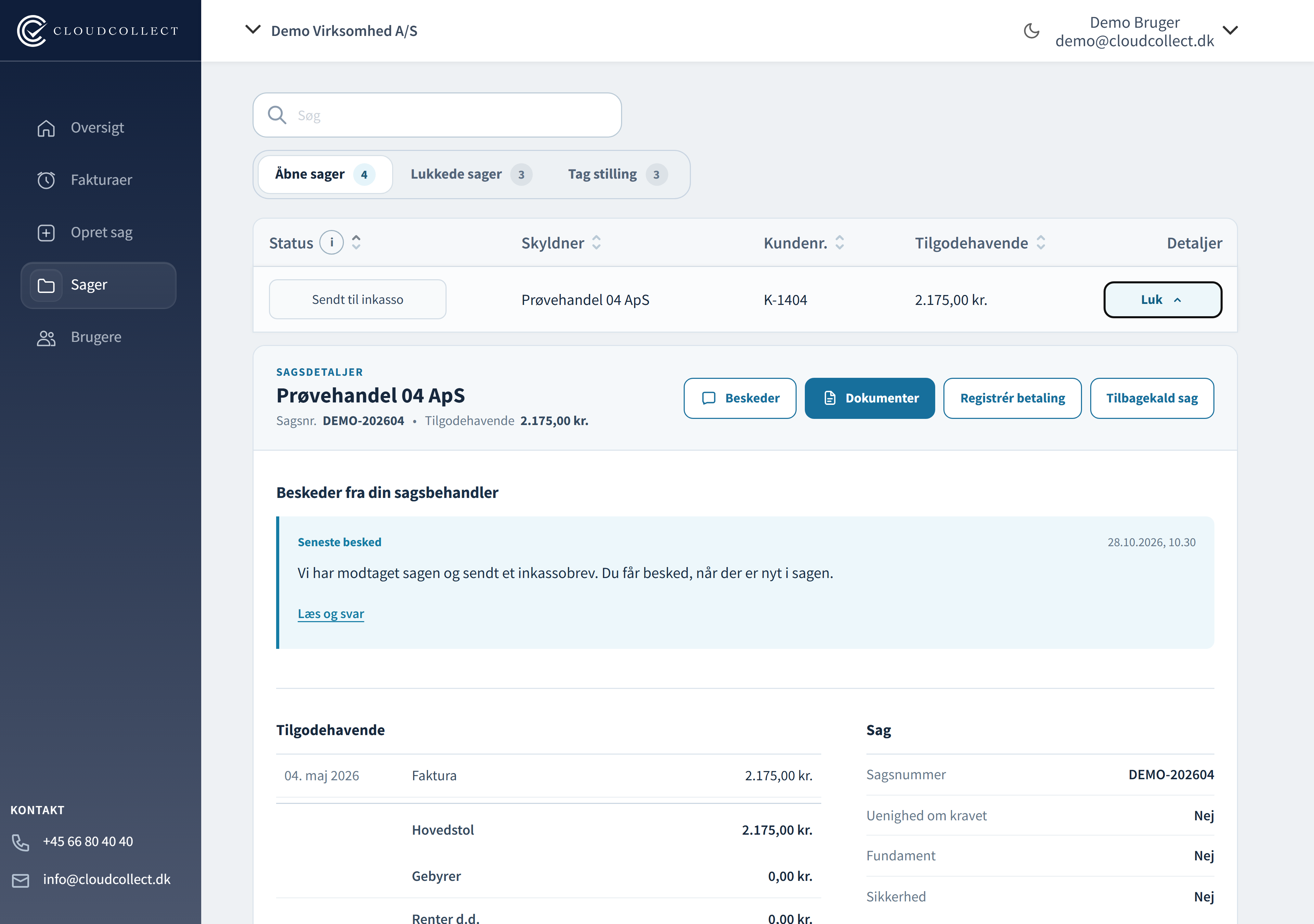Click the Sager folder icon
The height and width of the screenshot is (924, 1314).
click(46, 285)
